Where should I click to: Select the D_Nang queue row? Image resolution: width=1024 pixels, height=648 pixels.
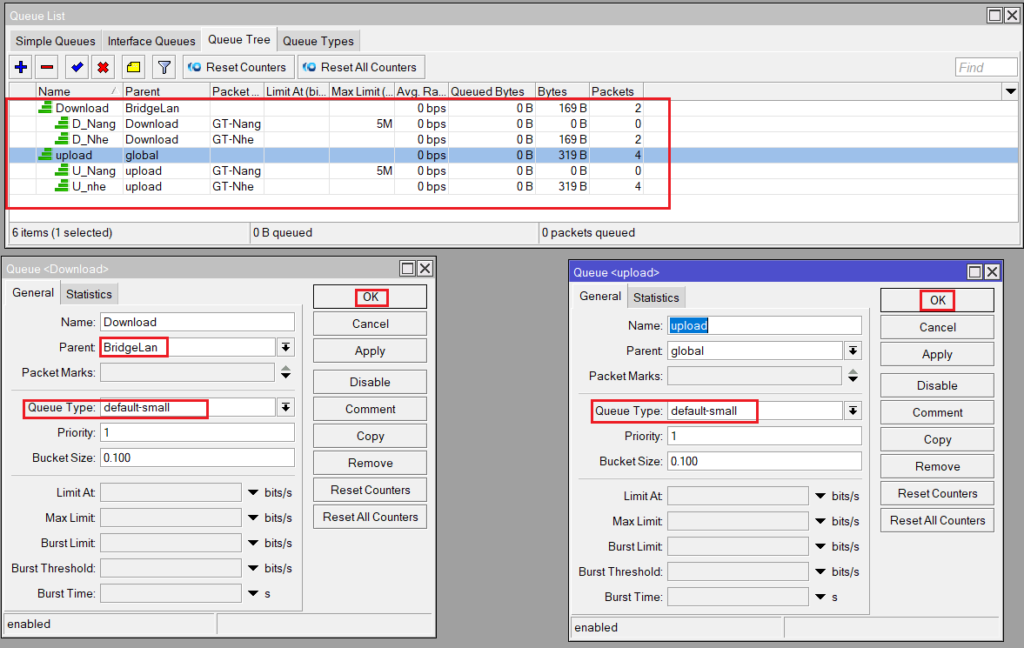pyautogui.click(x=97, y=124)
